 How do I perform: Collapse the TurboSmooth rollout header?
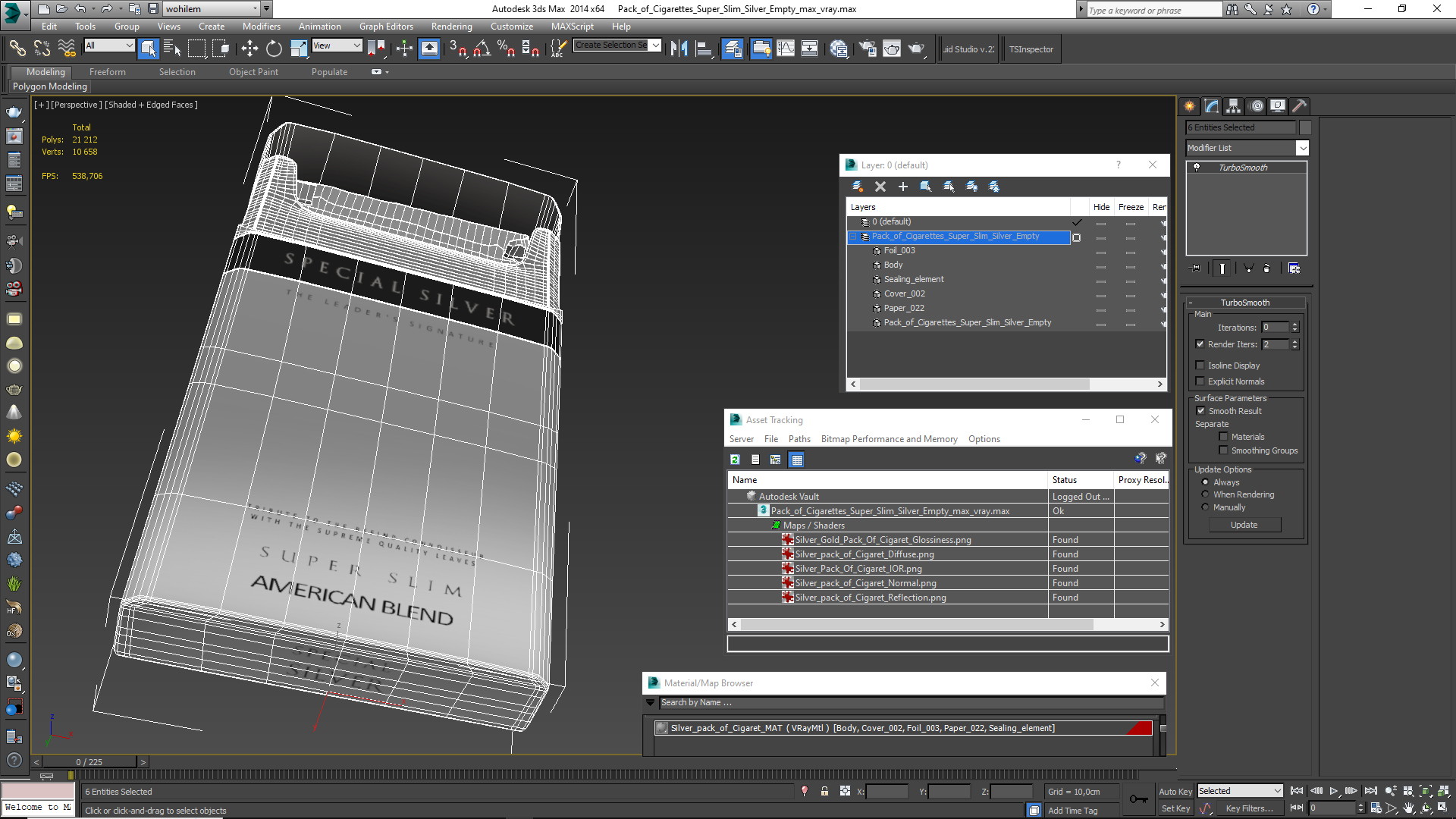point(1244,303)
